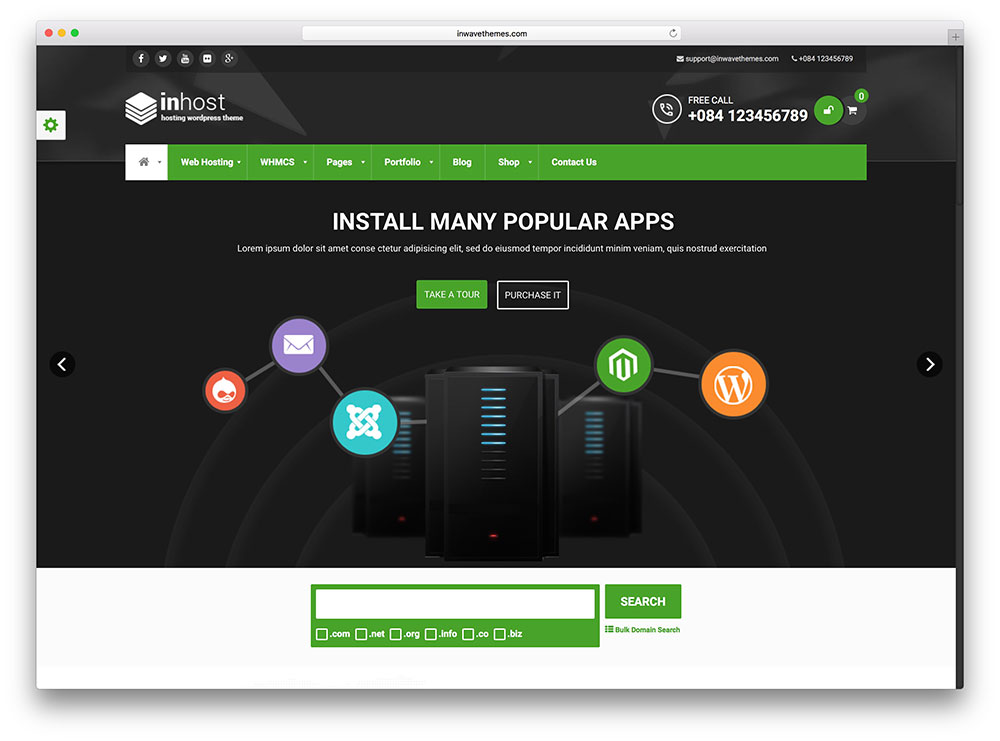Image resolution: width=1000 pixels, height=741 pixels.
Task: Click the top bar +084 123456789 phone
Action: [x=822, y=59]
